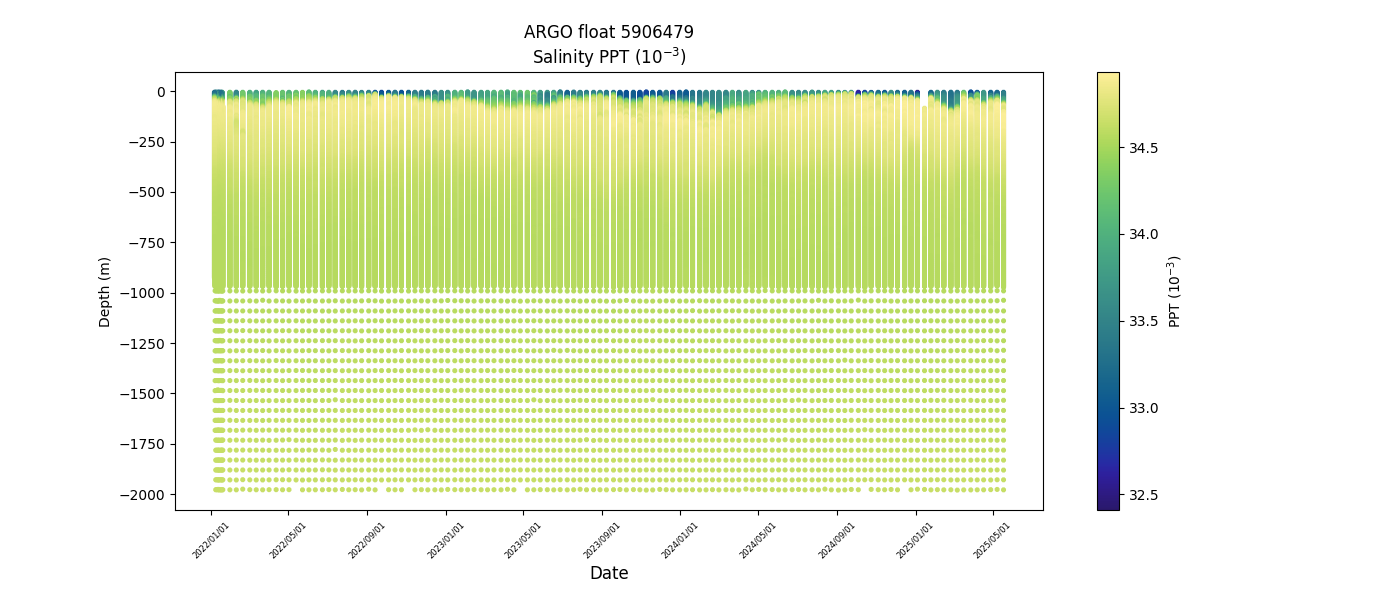Pick the 2024/01/01 date tick label
The image size is (1400, 600).
point(681,541)
